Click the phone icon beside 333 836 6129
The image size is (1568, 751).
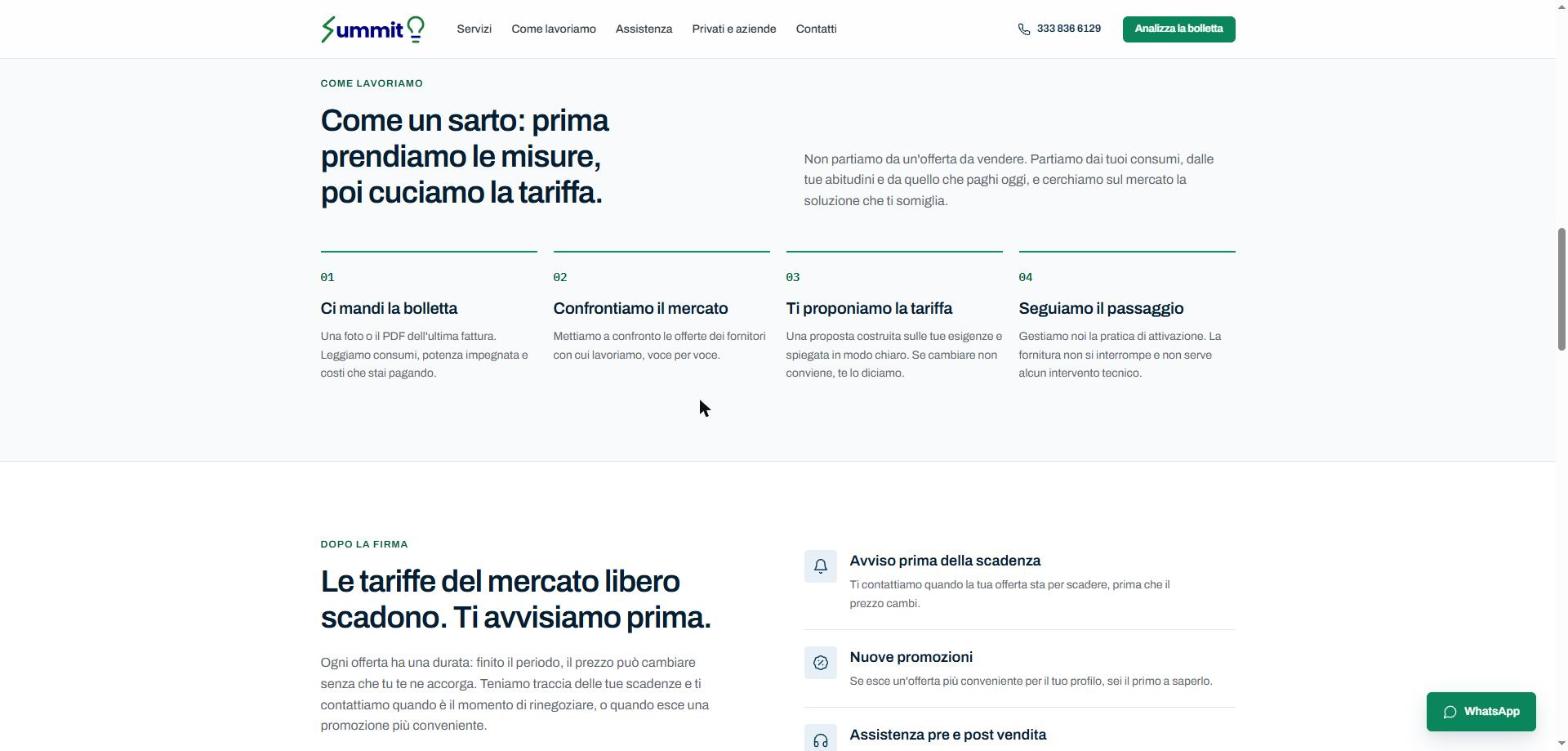[x=1024, y=29]
